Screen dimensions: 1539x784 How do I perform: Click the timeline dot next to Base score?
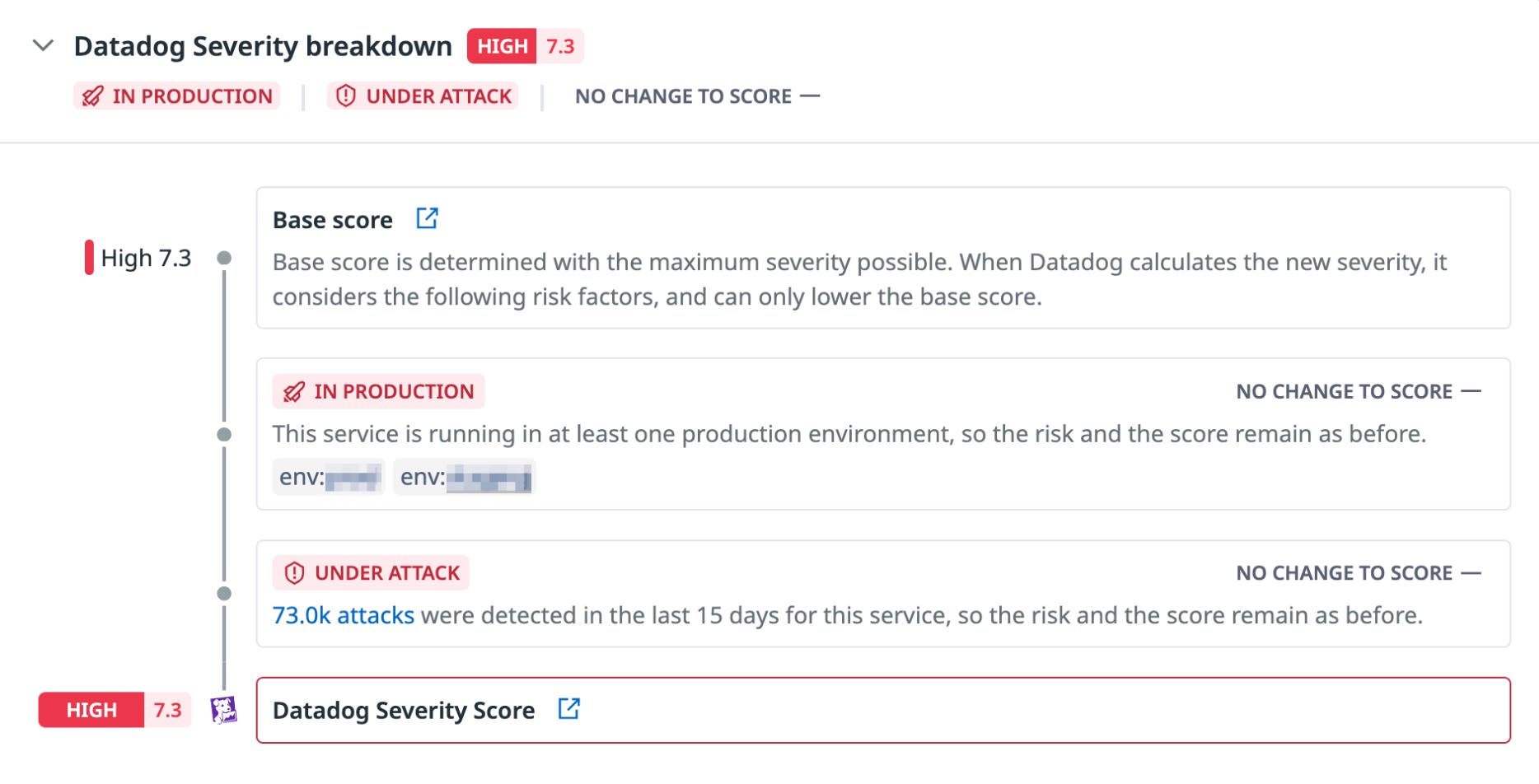[222, 257]
